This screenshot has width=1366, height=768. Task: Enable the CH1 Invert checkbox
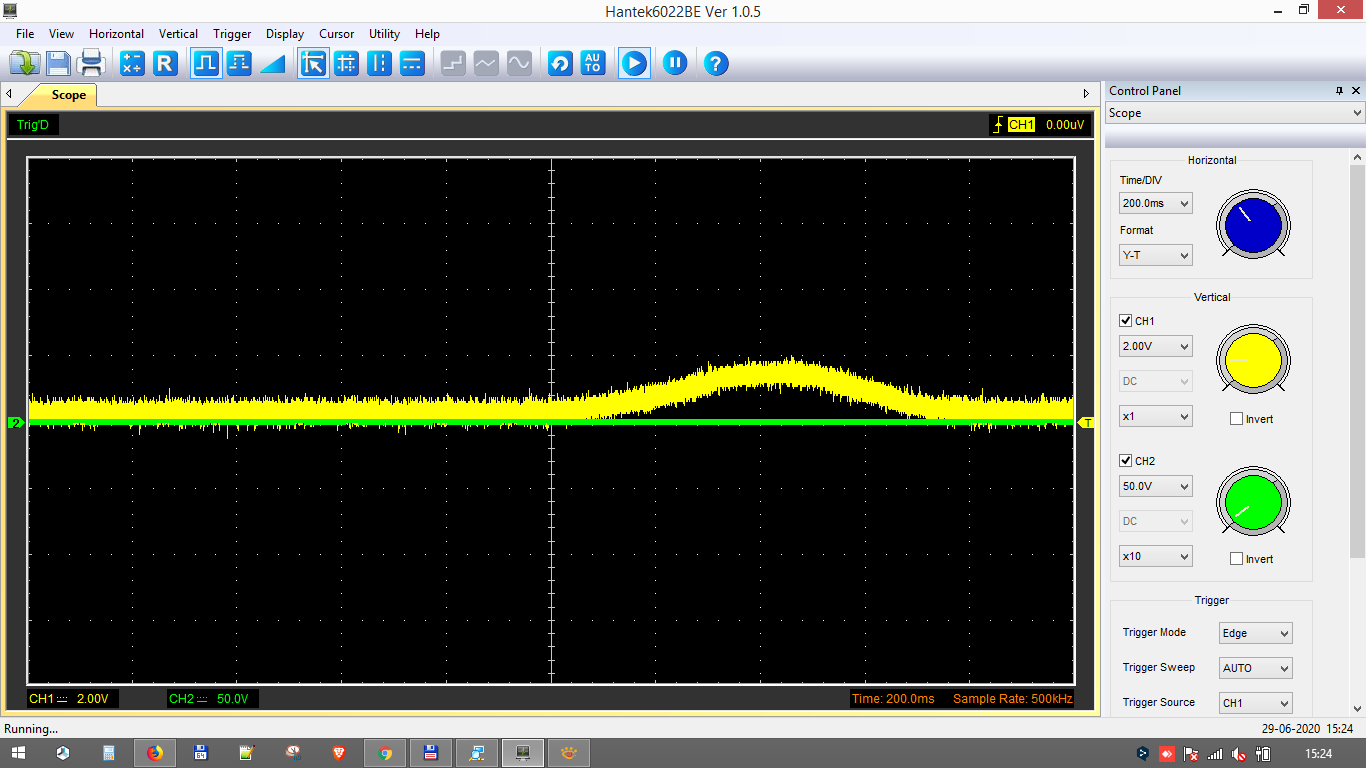1237,419
